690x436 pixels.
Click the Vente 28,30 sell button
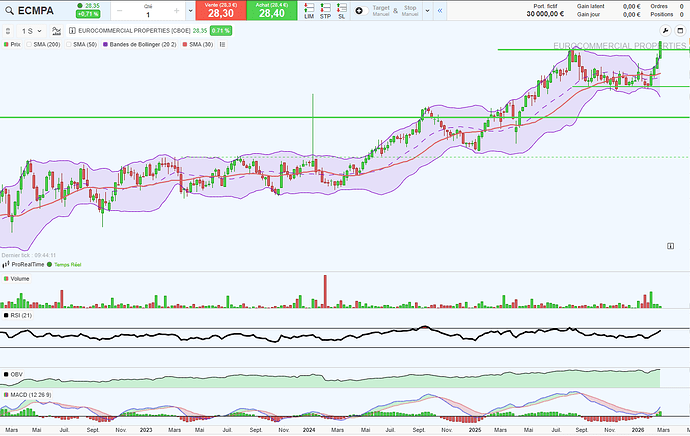click(x=220, y=12)
